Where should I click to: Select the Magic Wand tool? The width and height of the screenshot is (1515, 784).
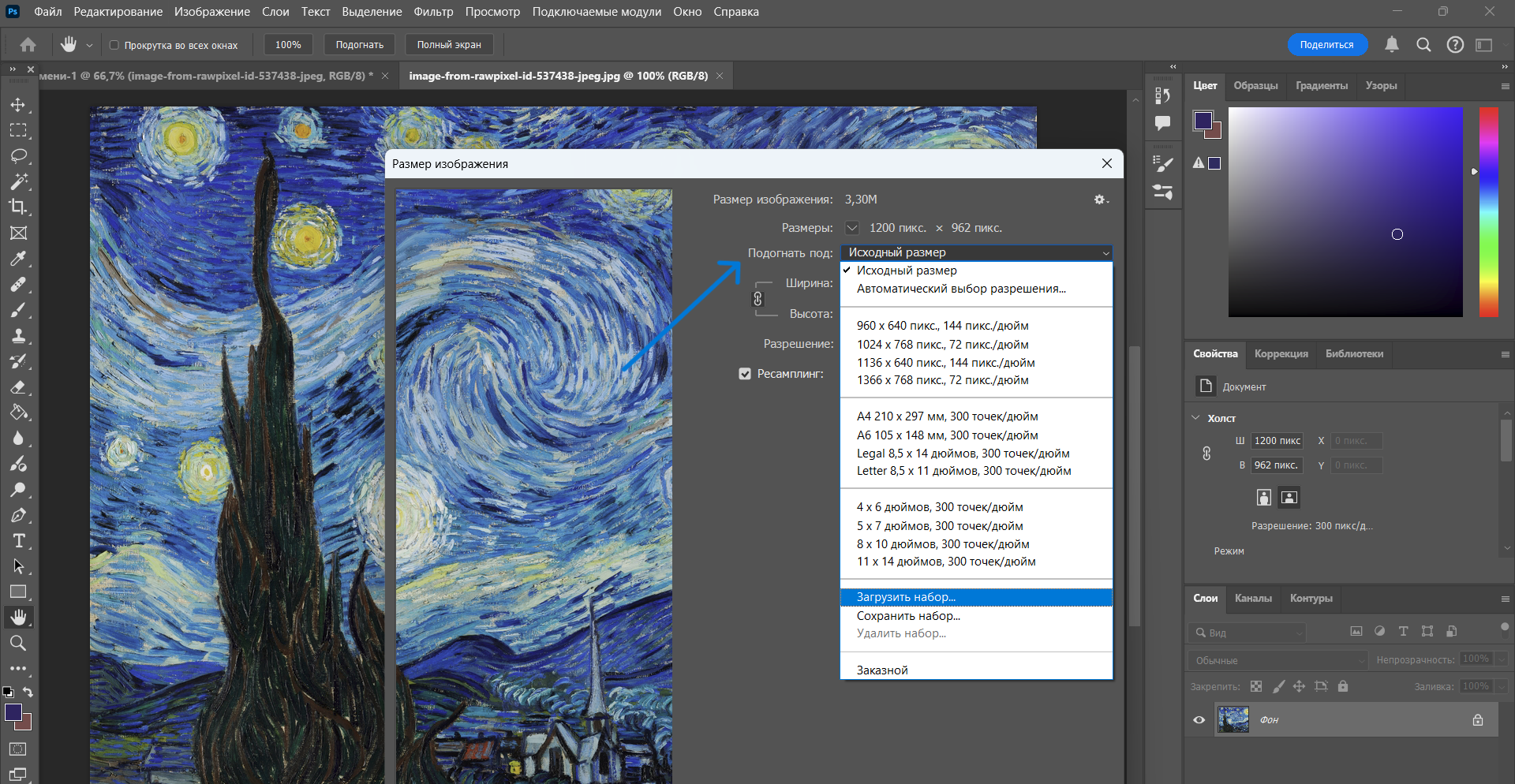click(x=18, y=181)
